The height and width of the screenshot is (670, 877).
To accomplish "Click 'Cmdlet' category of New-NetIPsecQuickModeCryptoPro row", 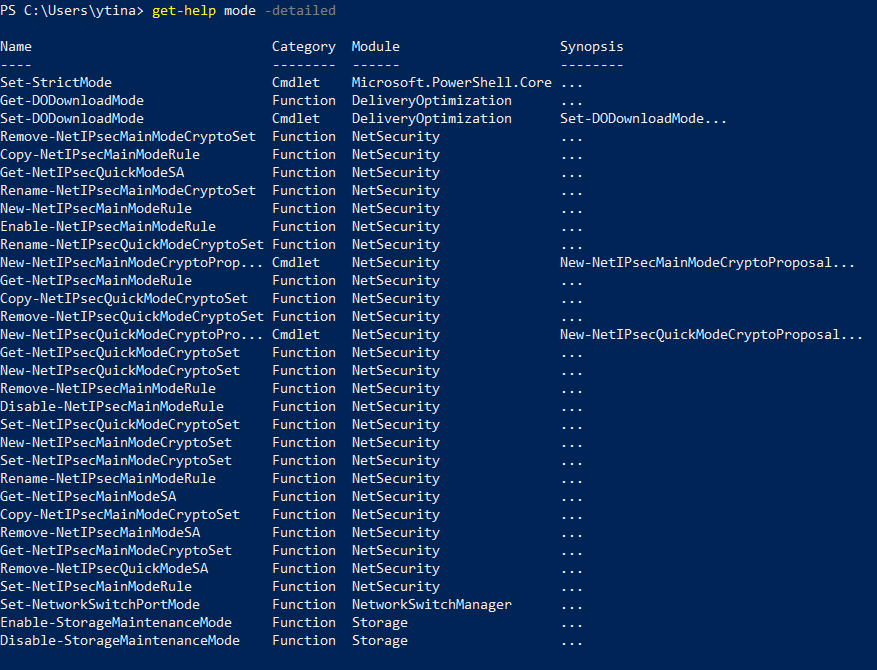I will [296, 334].
